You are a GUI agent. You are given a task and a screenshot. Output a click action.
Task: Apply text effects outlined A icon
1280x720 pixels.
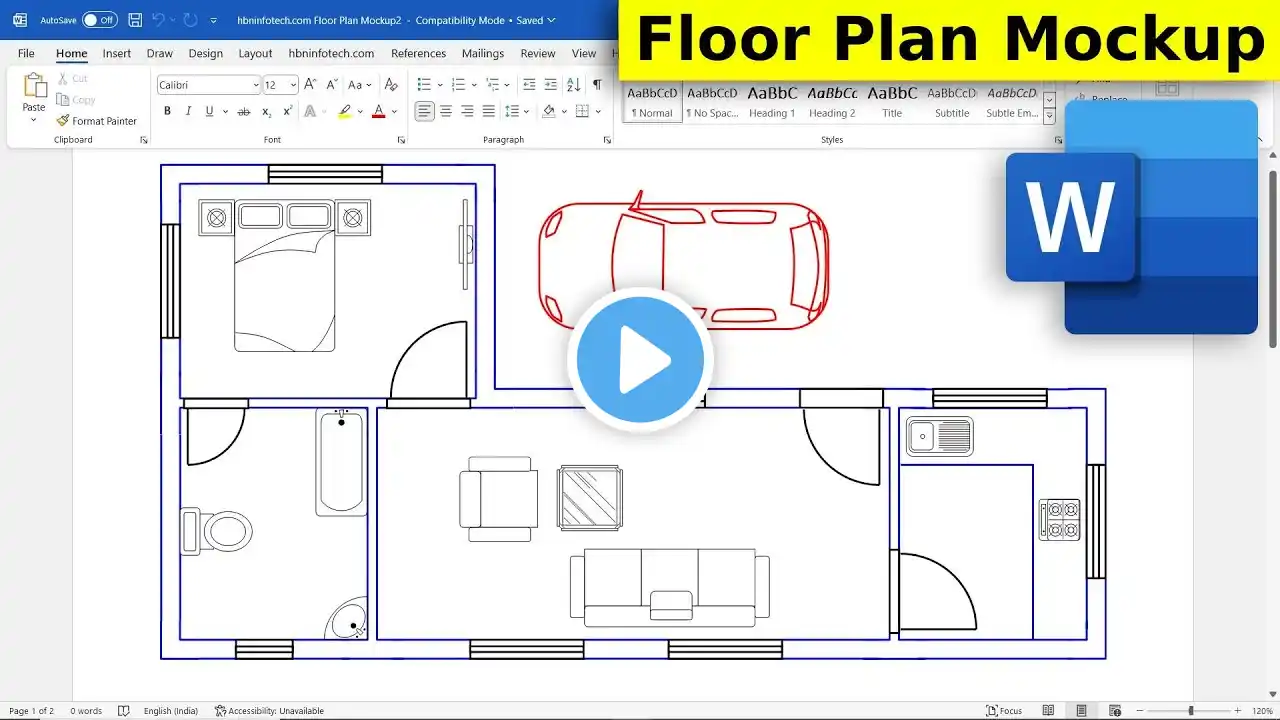[310, 111]
